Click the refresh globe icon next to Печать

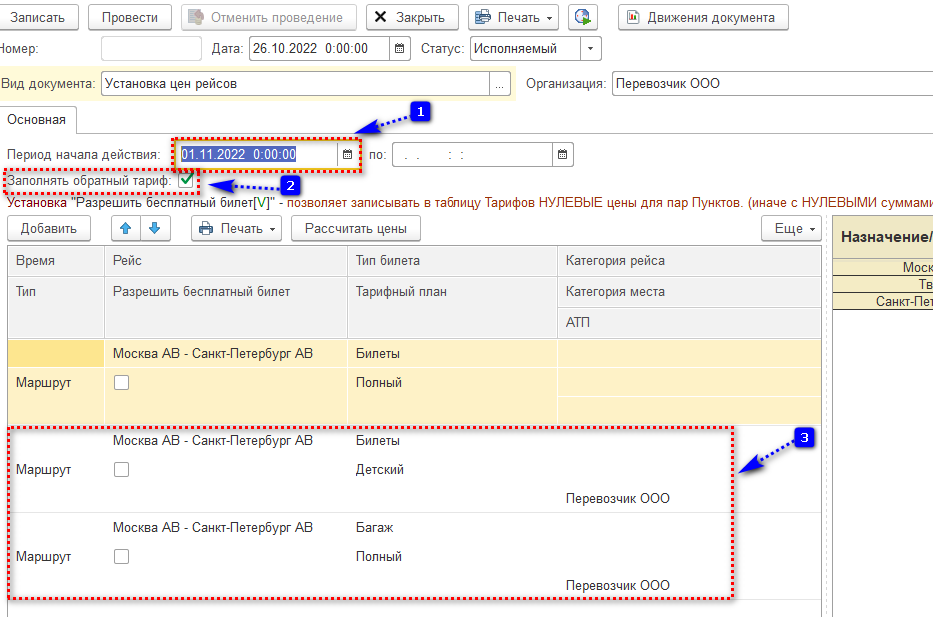coord(583,17)
